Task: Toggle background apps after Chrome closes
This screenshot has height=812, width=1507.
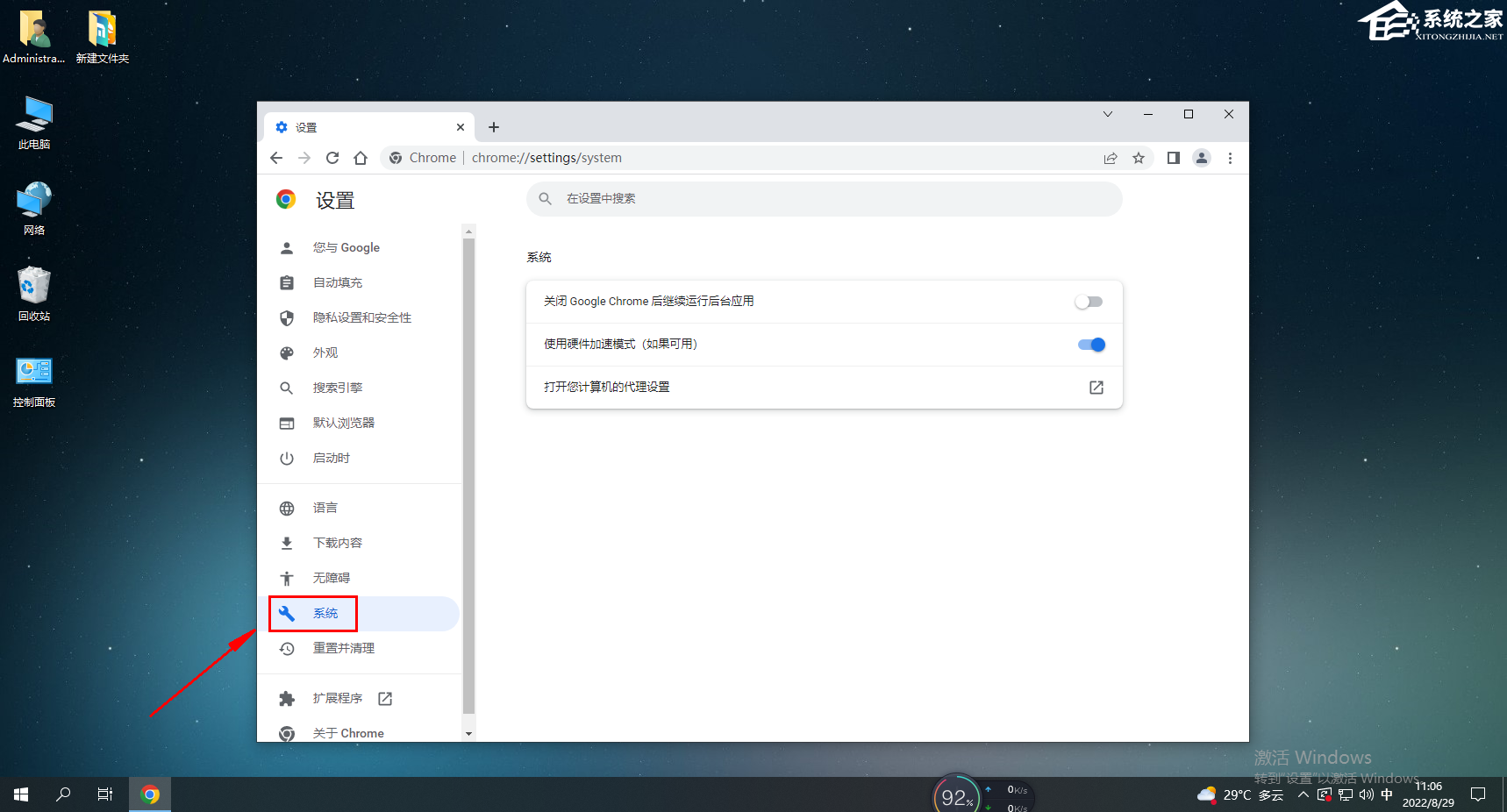Action: (x=1089, y=302)
